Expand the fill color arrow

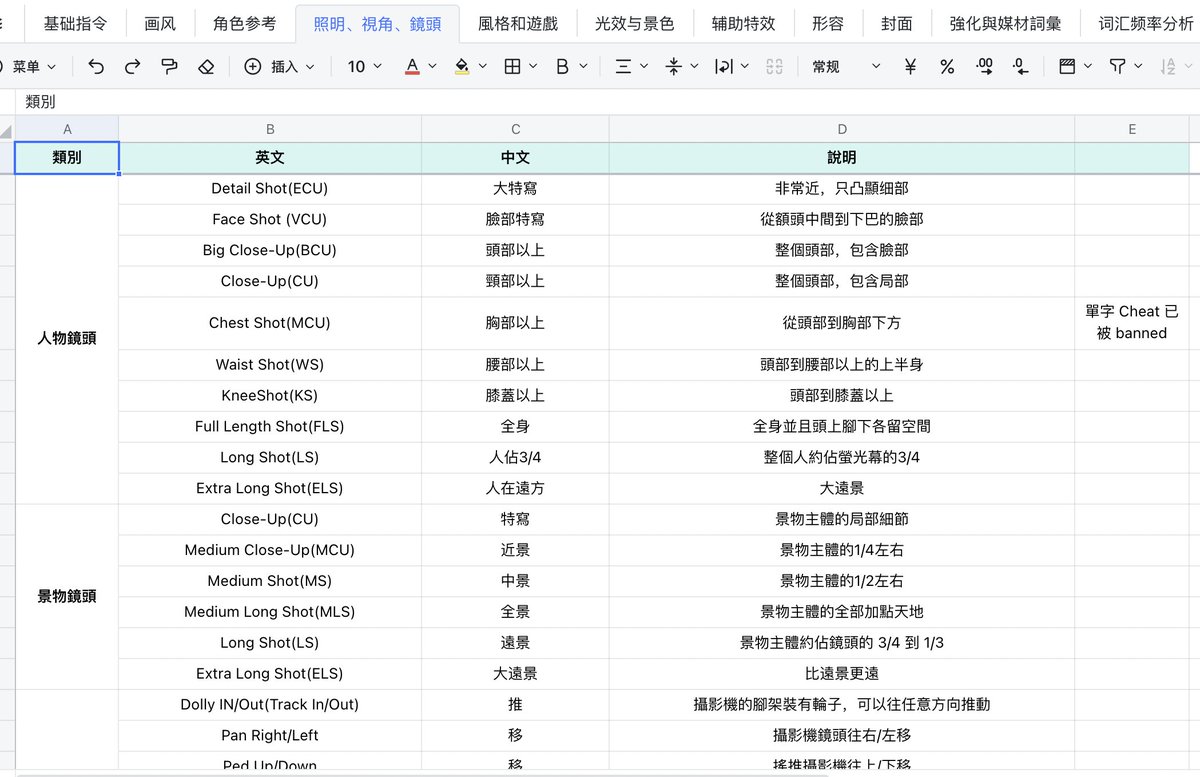[483, 67]
